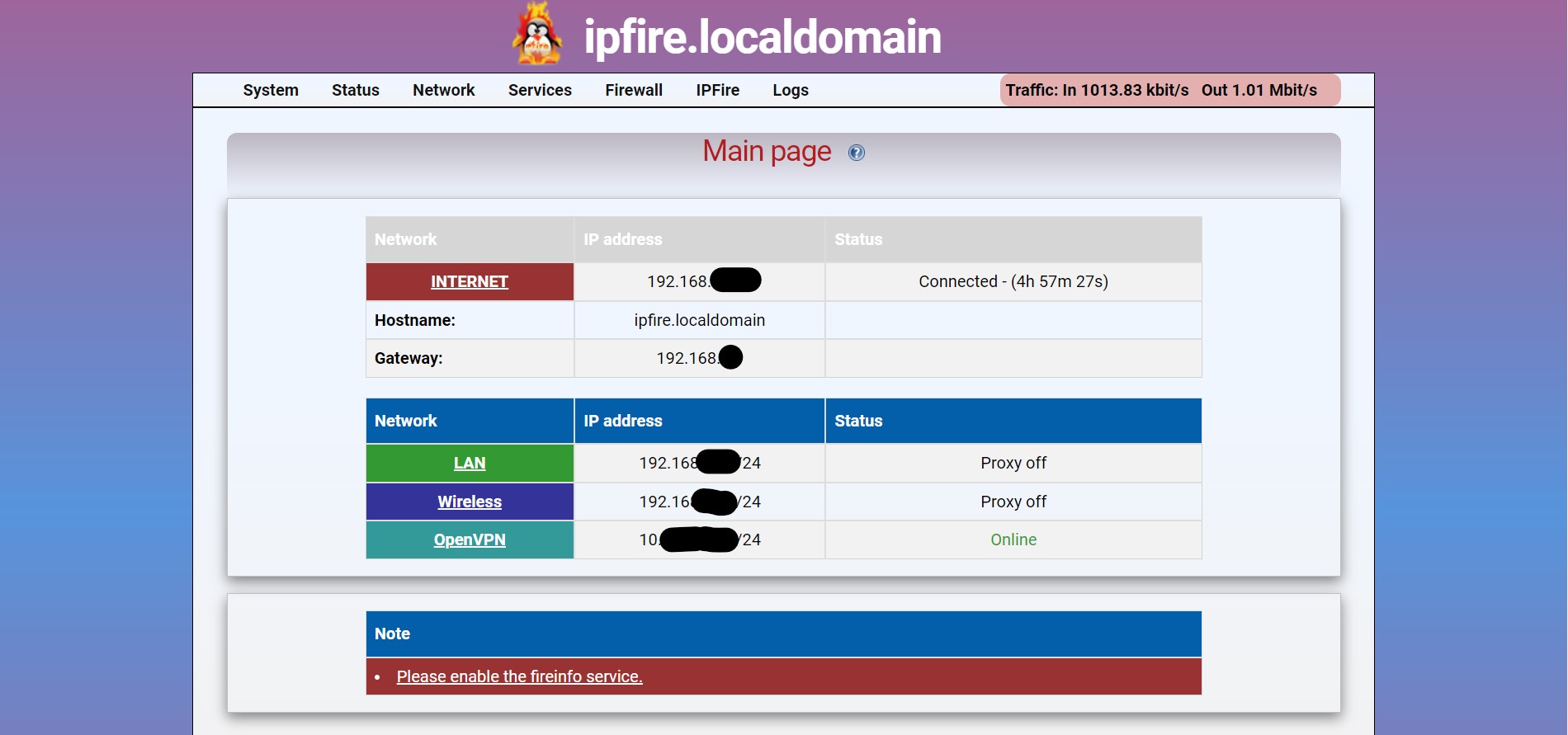
Task: Select the 'Connected - (4h 57m 27s)' status text
Action: (1013, 281)
